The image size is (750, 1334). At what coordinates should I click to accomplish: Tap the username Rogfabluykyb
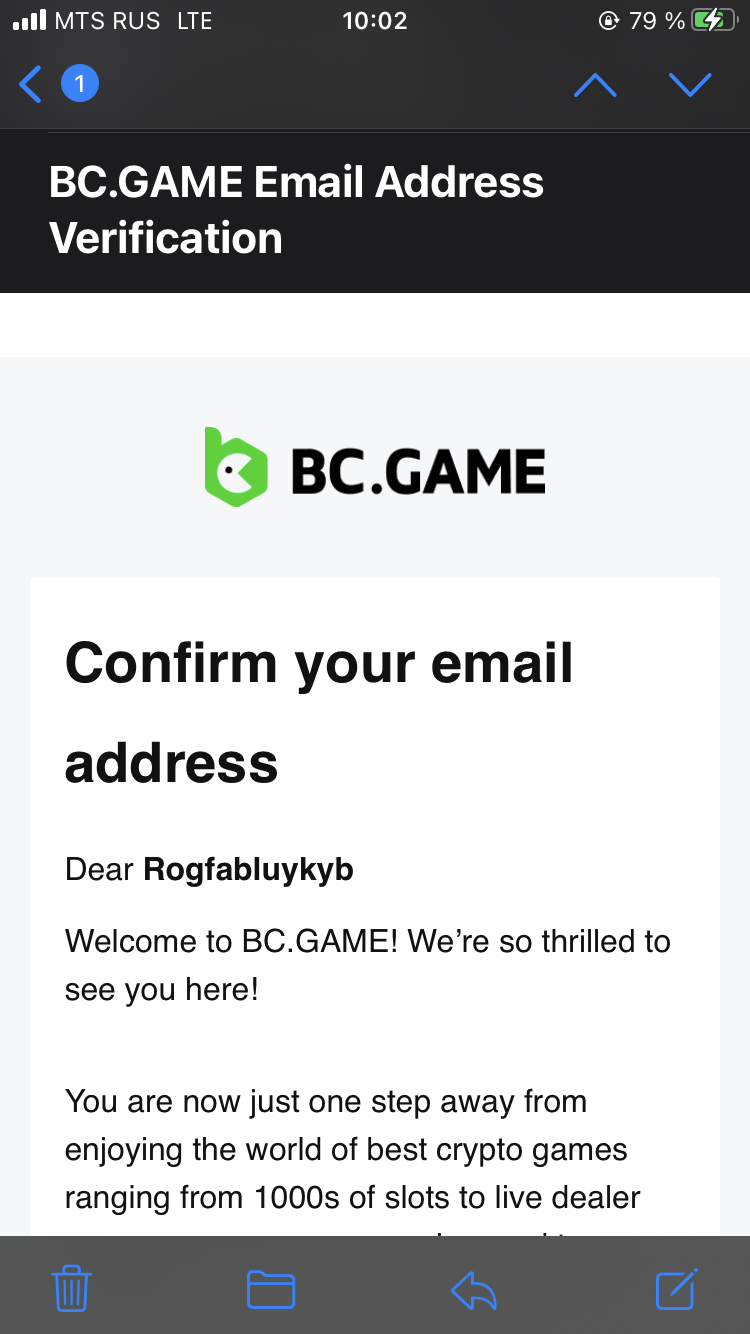248,869
